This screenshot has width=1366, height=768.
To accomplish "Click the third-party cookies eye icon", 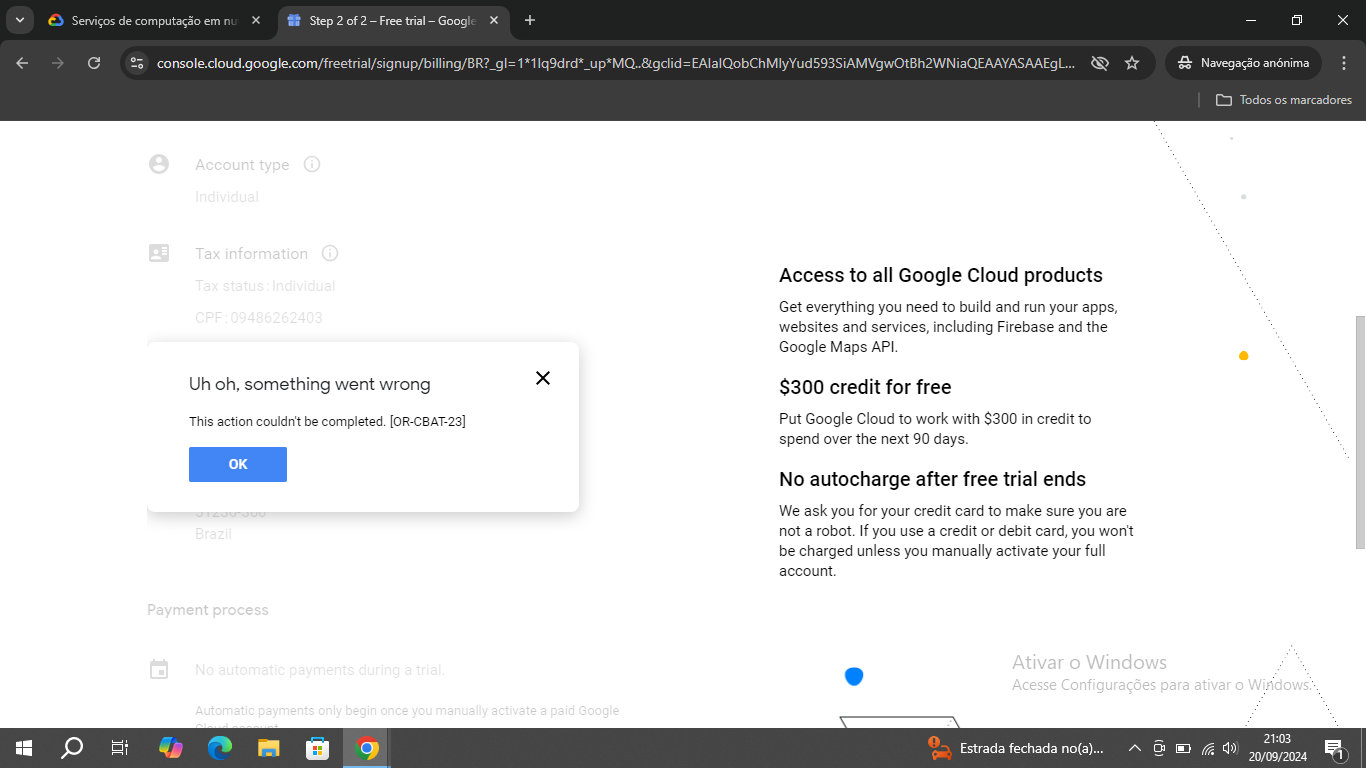I will coord(1100,63).
